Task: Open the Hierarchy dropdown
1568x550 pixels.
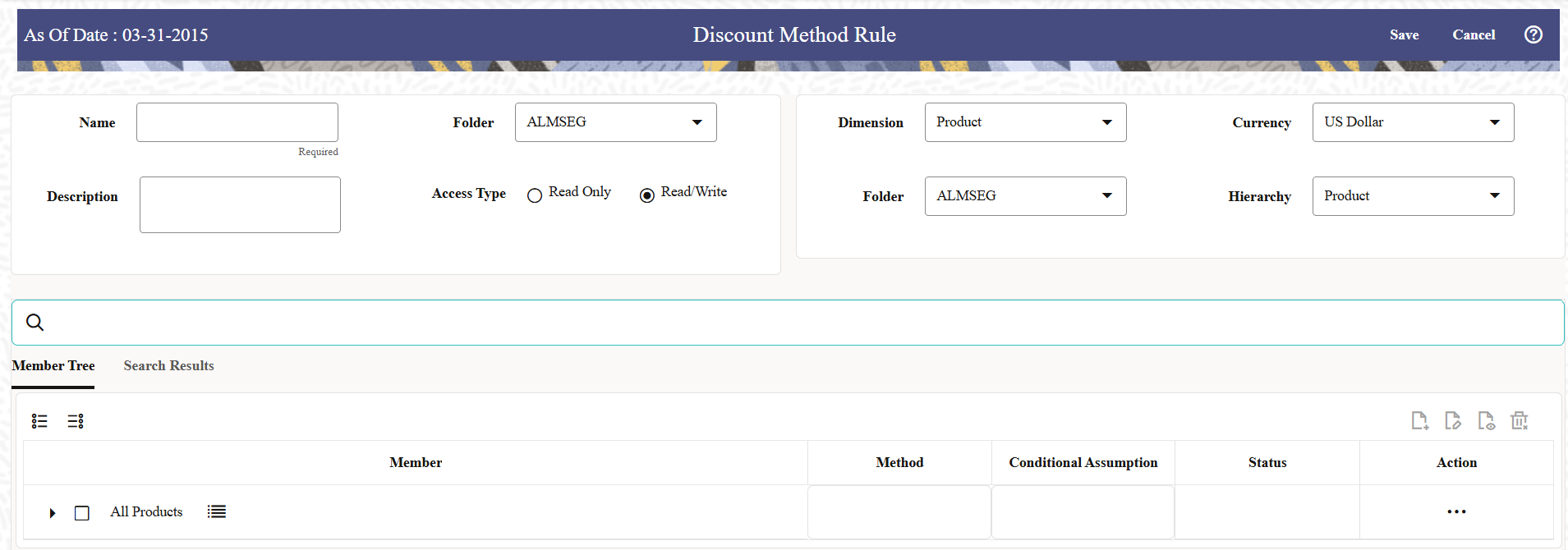Action: tap(1413, 196)
